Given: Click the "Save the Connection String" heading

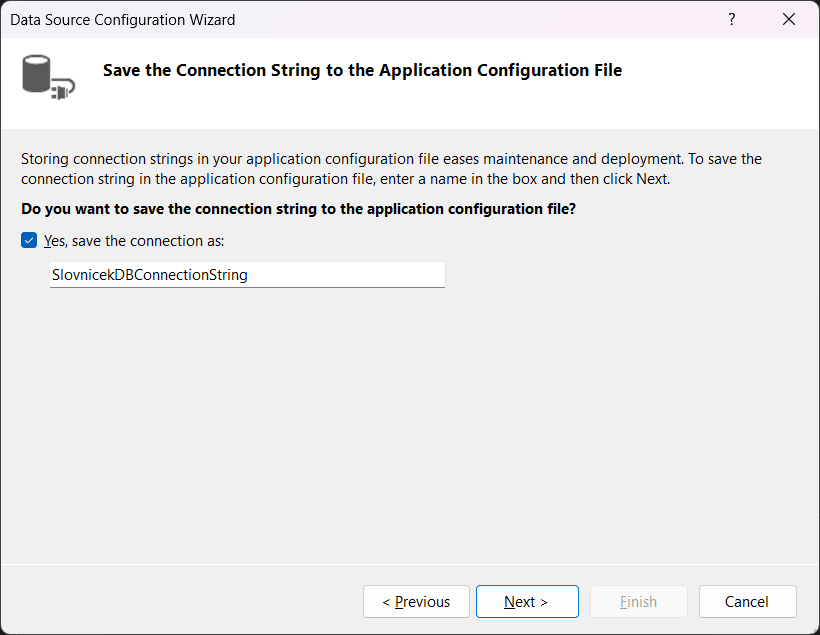Looking at the screenshot, I should pyautogui.click(x=362, y=70).
